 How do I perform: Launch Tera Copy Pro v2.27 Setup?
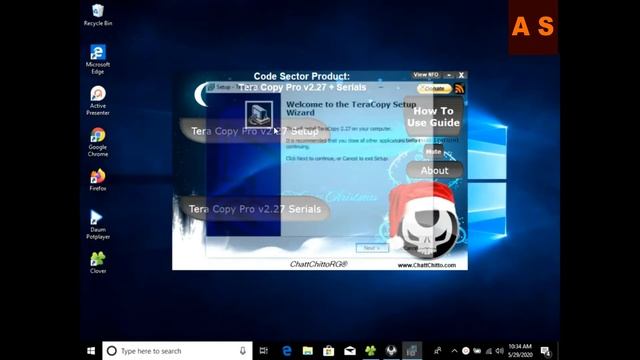click(x=255, y=131)
